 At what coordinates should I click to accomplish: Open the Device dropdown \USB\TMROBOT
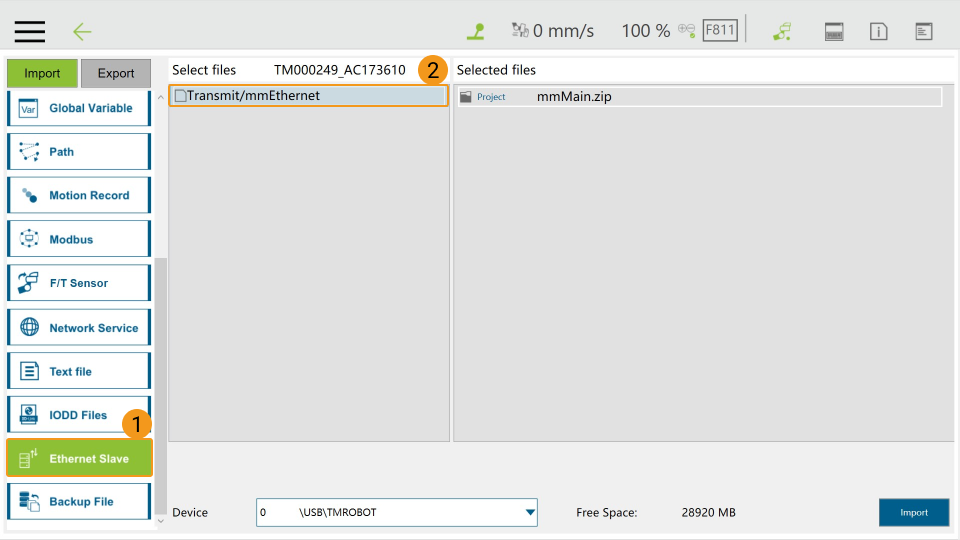(x=397, y=512)
